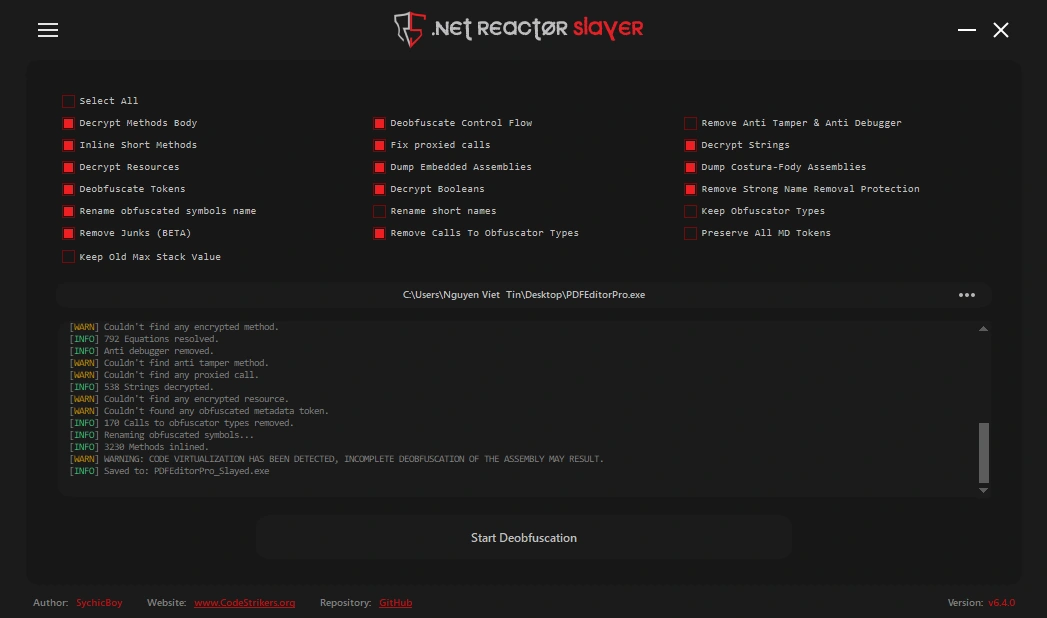Open the www.CodeStrikers.org website link
Viewport: 1047px width, 618px height.
click(x=244, y=603)
